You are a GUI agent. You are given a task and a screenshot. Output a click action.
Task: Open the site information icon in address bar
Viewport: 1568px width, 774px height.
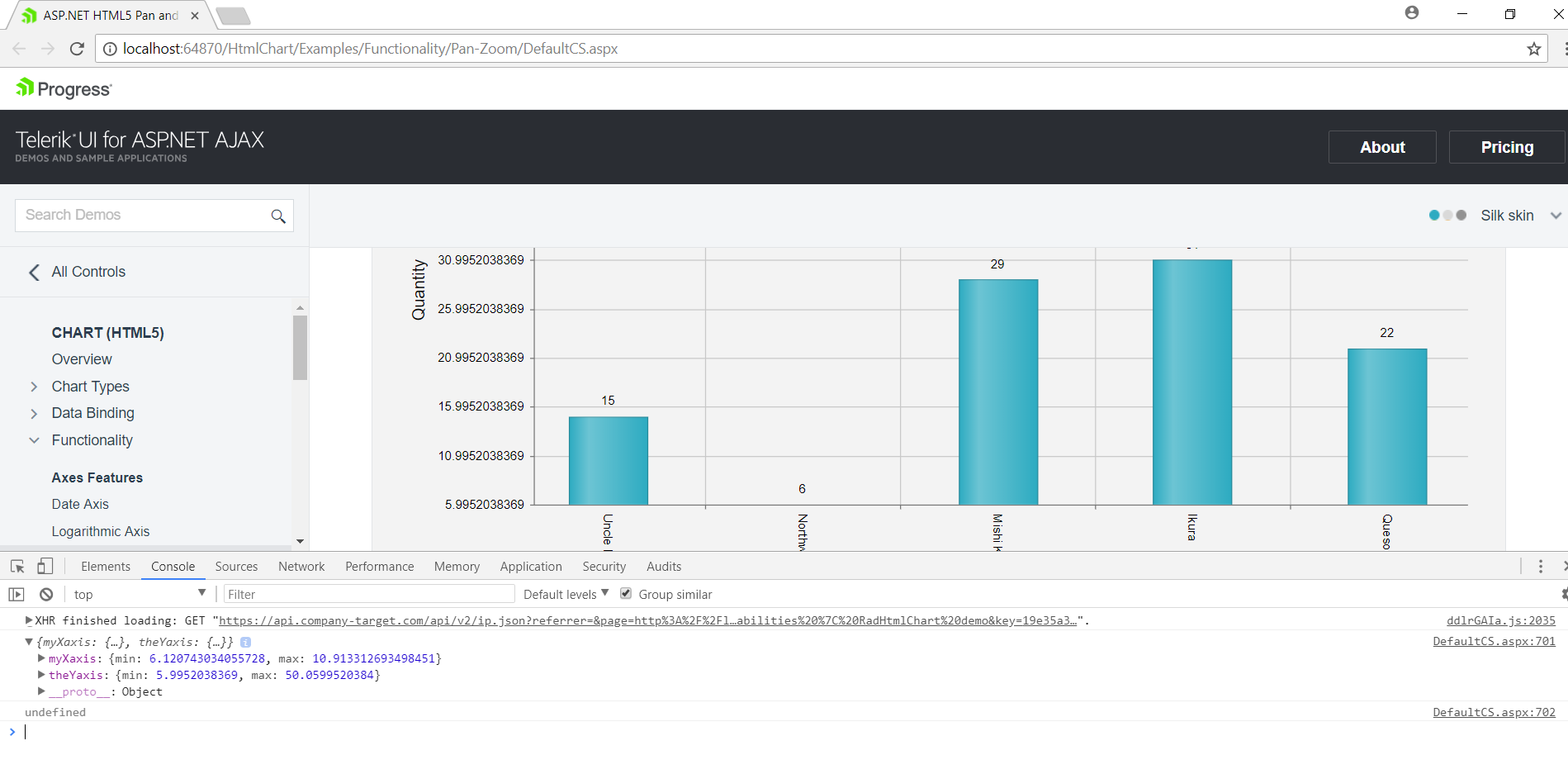(x=109, y=49)
